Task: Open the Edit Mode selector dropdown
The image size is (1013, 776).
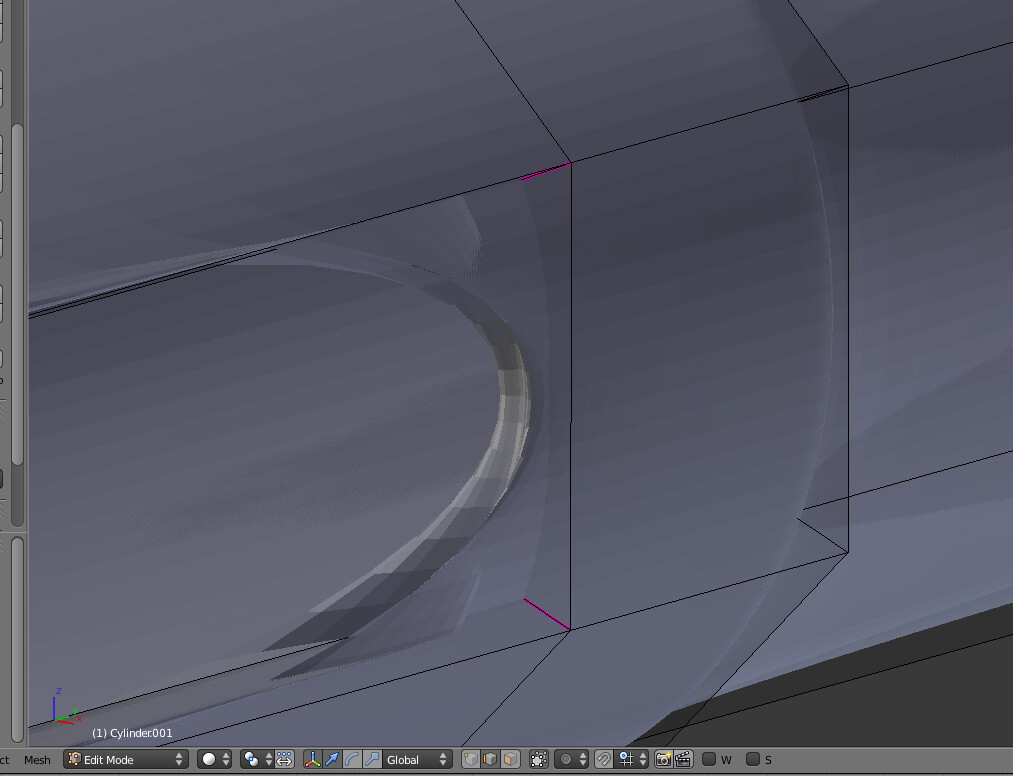Action: point(126,759)
